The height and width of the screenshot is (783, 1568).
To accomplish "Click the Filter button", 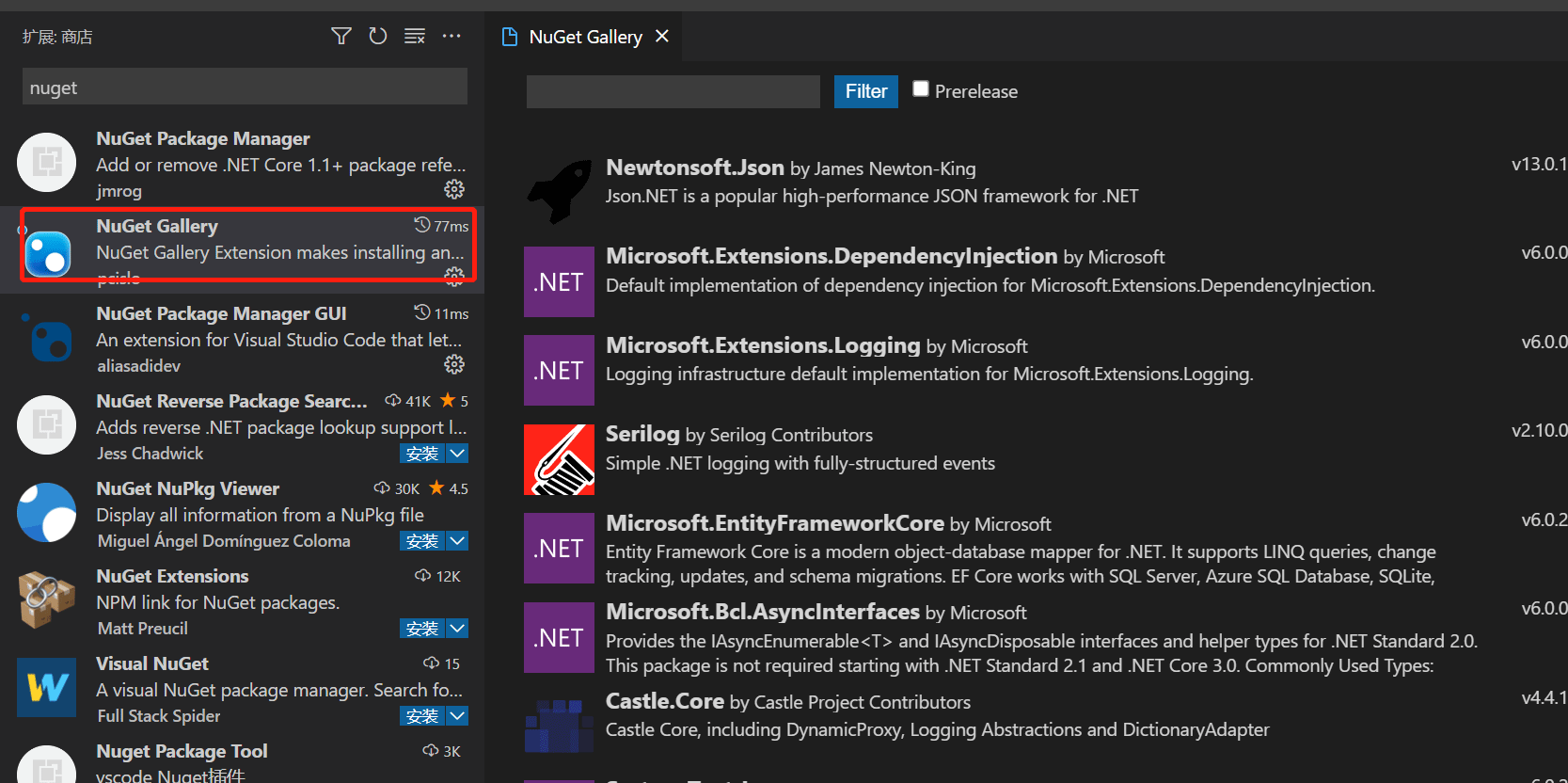I will tap(866, 91).
